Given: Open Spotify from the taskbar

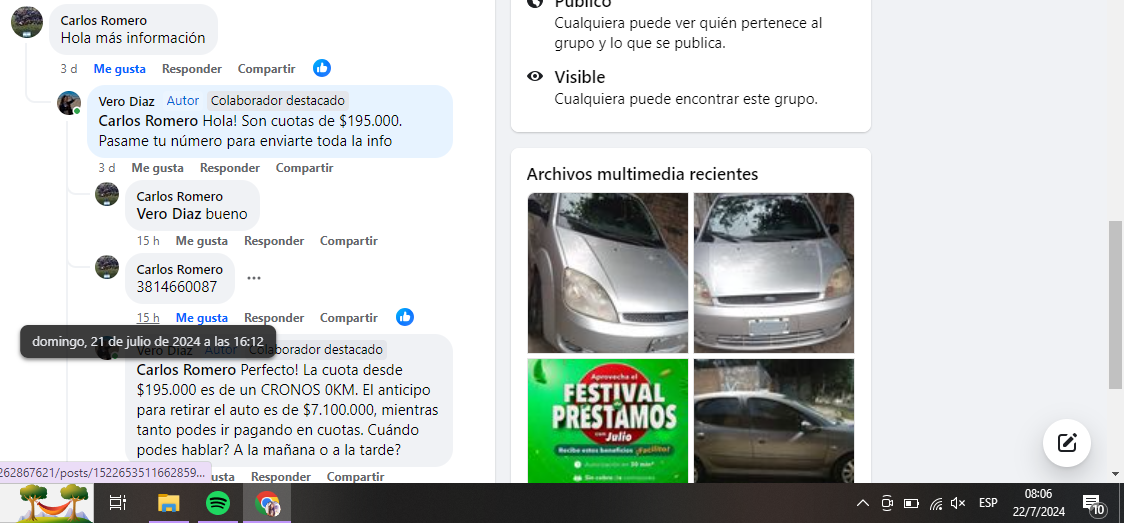Looking at the screenshot, I should coord(218,503).
